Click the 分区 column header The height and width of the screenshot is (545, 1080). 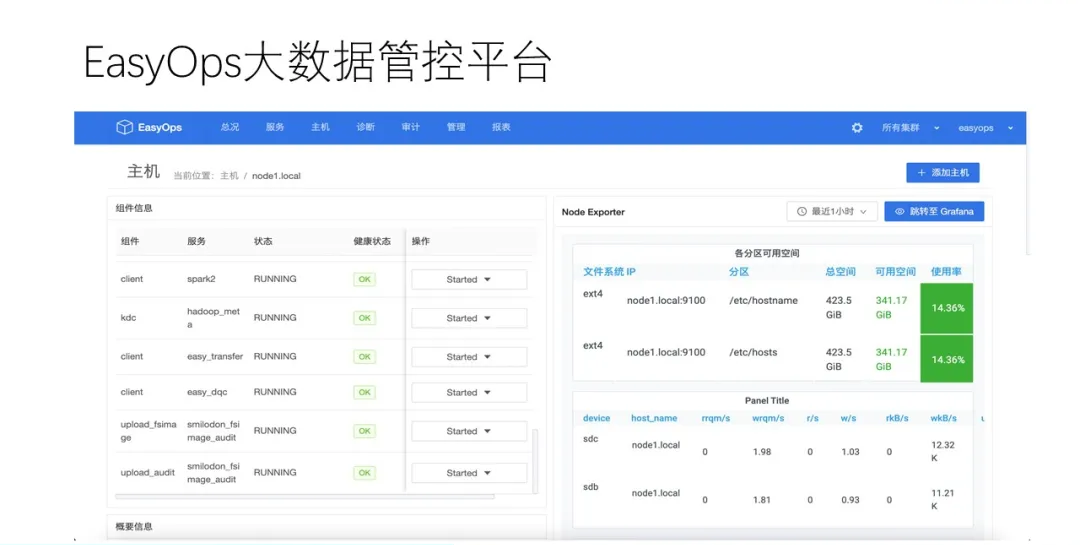click(739, 271)
